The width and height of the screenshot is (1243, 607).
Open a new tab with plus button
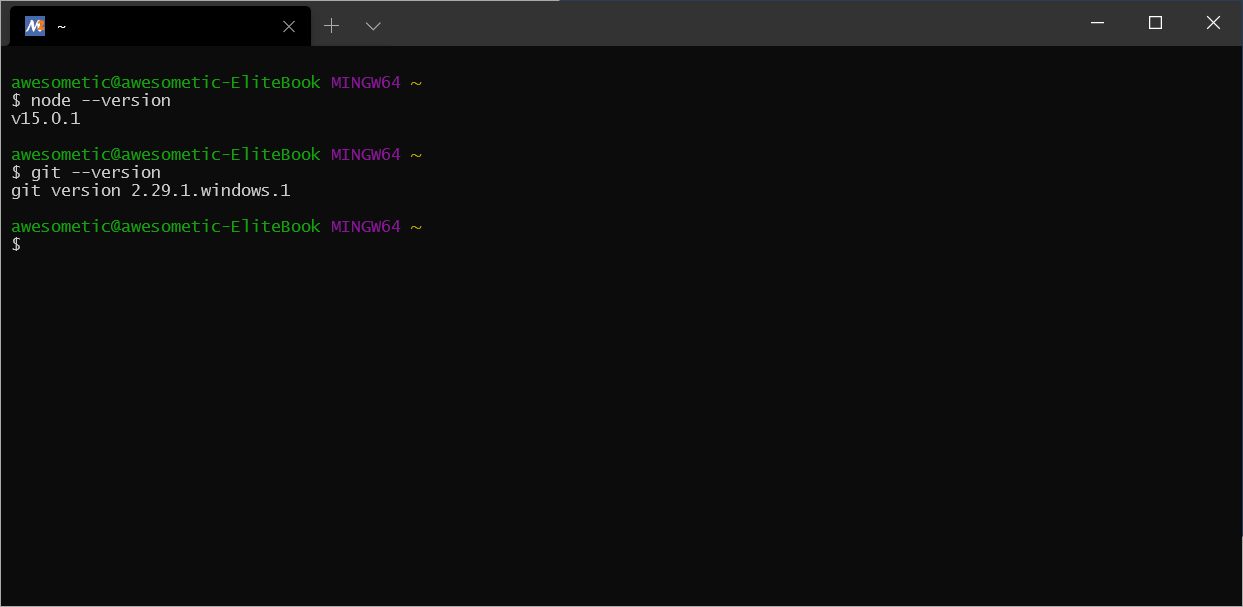point(332,26)
